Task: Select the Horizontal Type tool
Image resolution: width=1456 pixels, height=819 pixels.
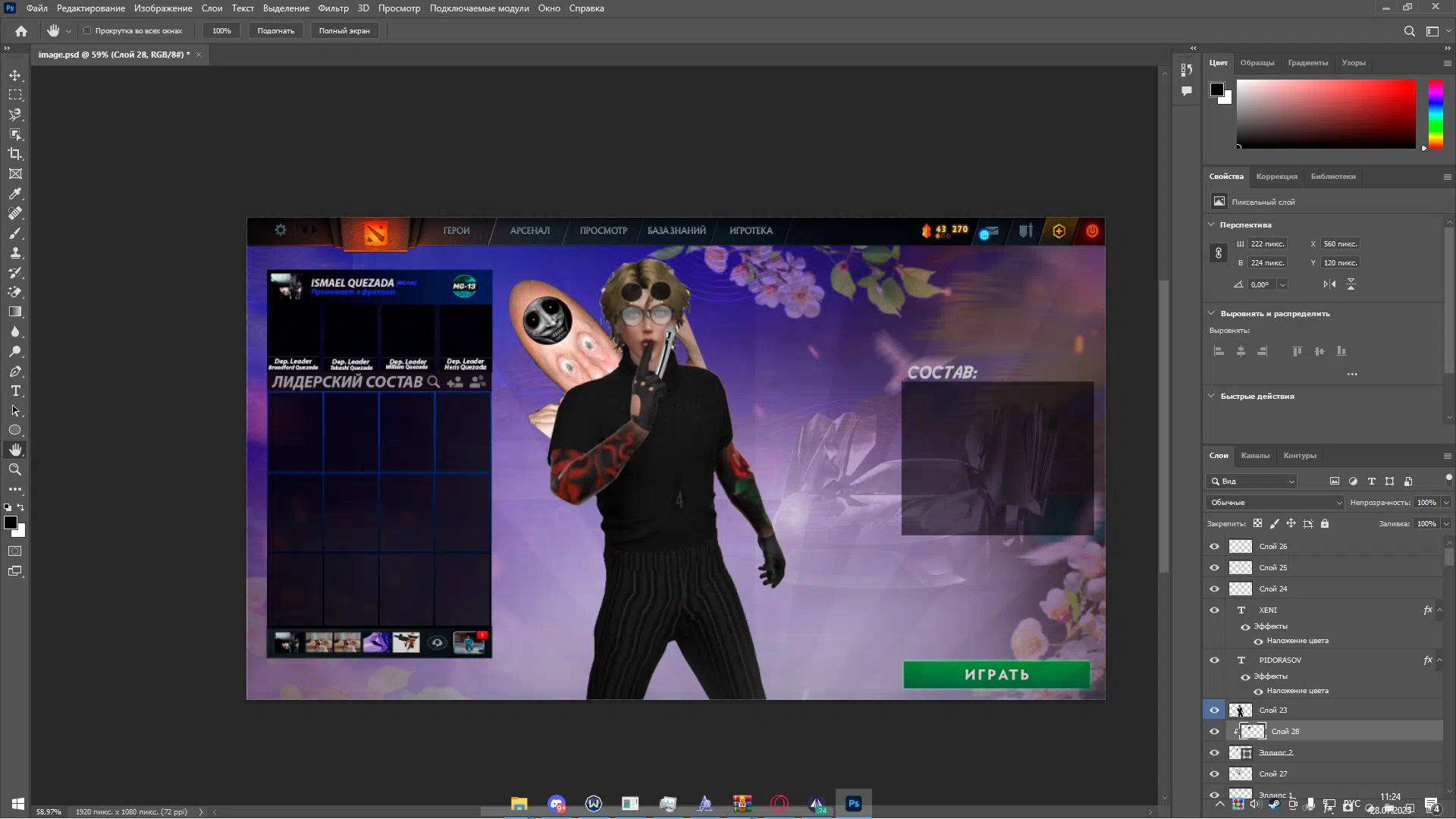Action: pos(15,391)
